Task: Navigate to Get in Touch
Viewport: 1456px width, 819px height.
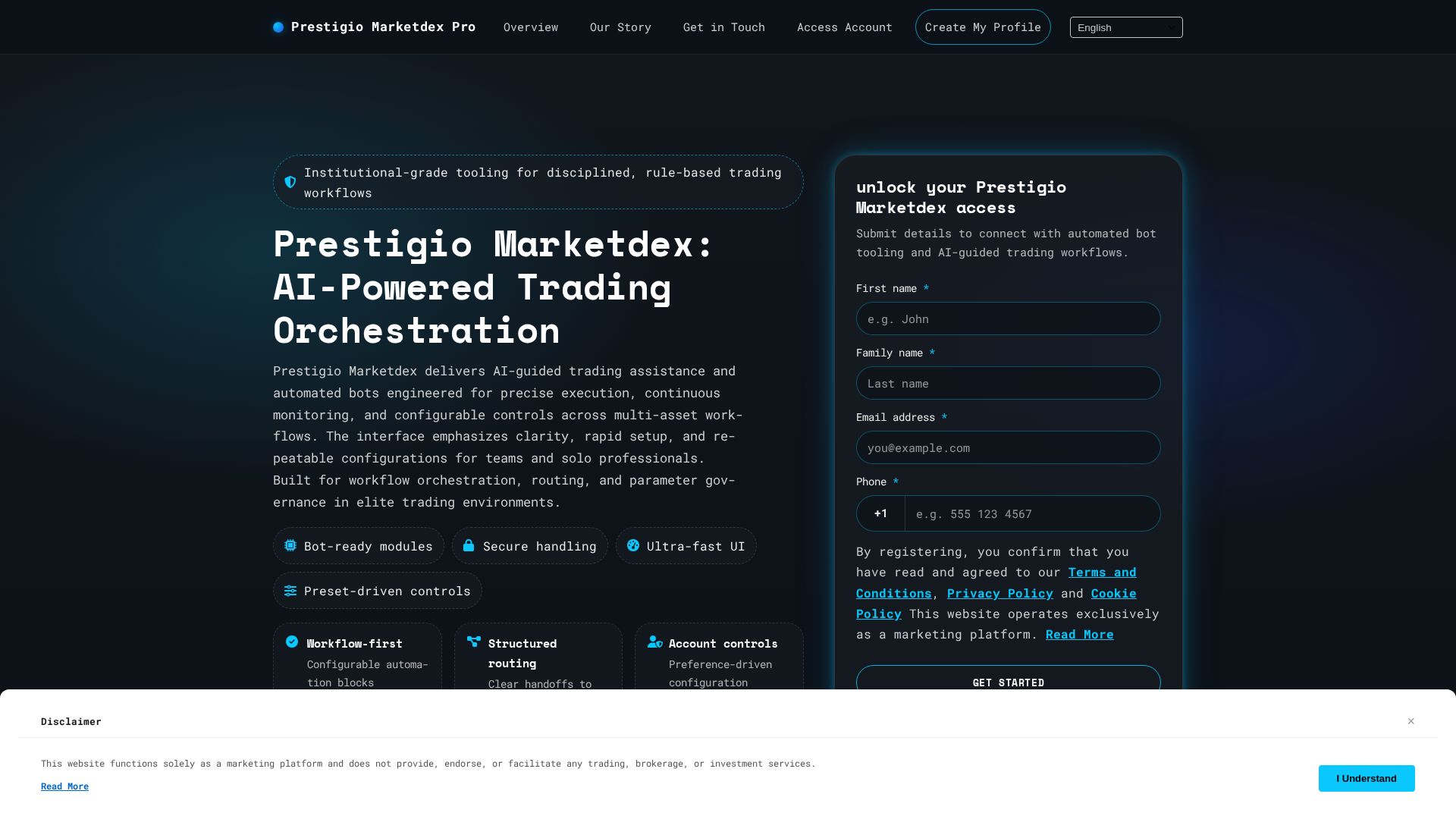Action: coord(724,27)
